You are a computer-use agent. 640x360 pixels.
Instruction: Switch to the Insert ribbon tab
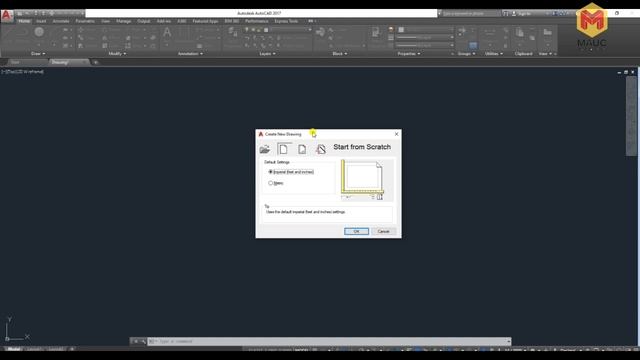[41, 21]
